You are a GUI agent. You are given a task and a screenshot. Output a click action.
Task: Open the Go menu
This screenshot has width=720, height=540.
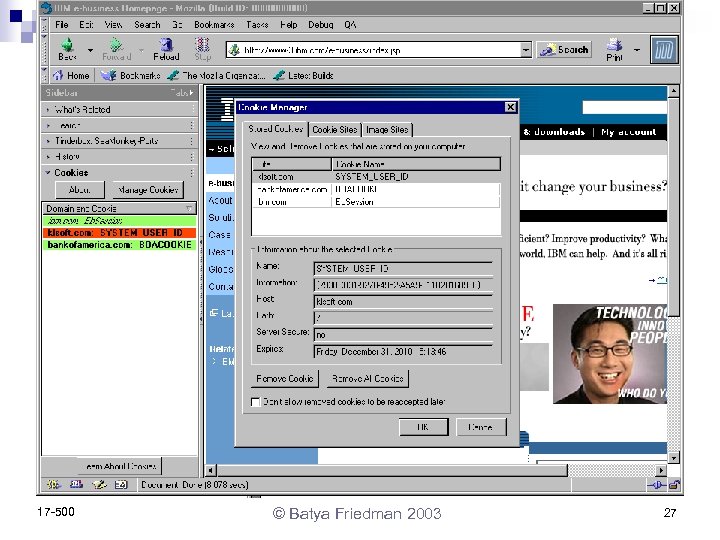(x=177, y=25)
